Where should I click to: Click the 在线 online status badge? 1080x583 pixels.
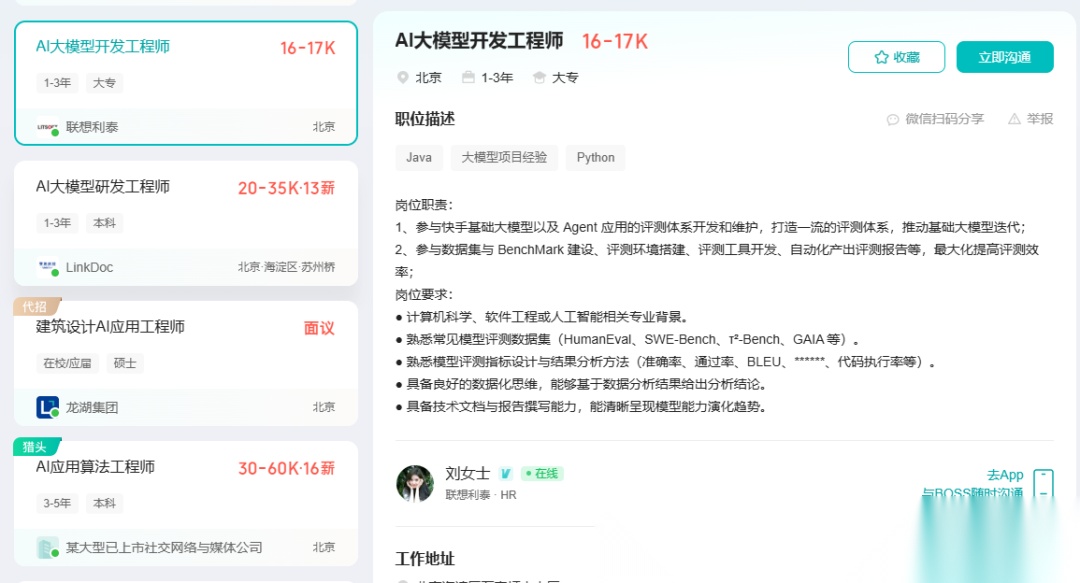(x=542, y=473)
